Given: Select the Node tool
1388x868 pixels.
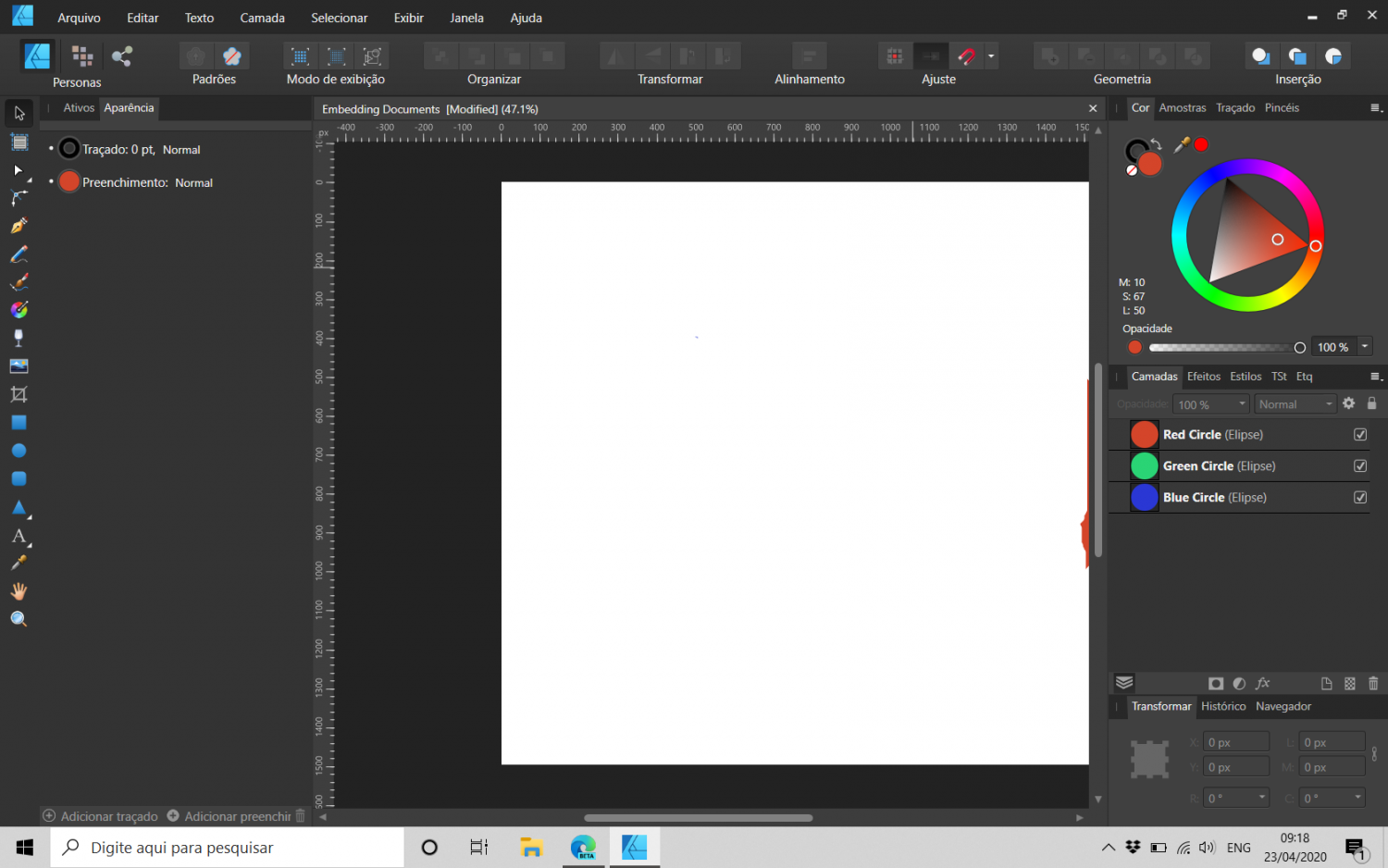Looking at the screenshot, I should pyautogui.click(x=19, y=169).
